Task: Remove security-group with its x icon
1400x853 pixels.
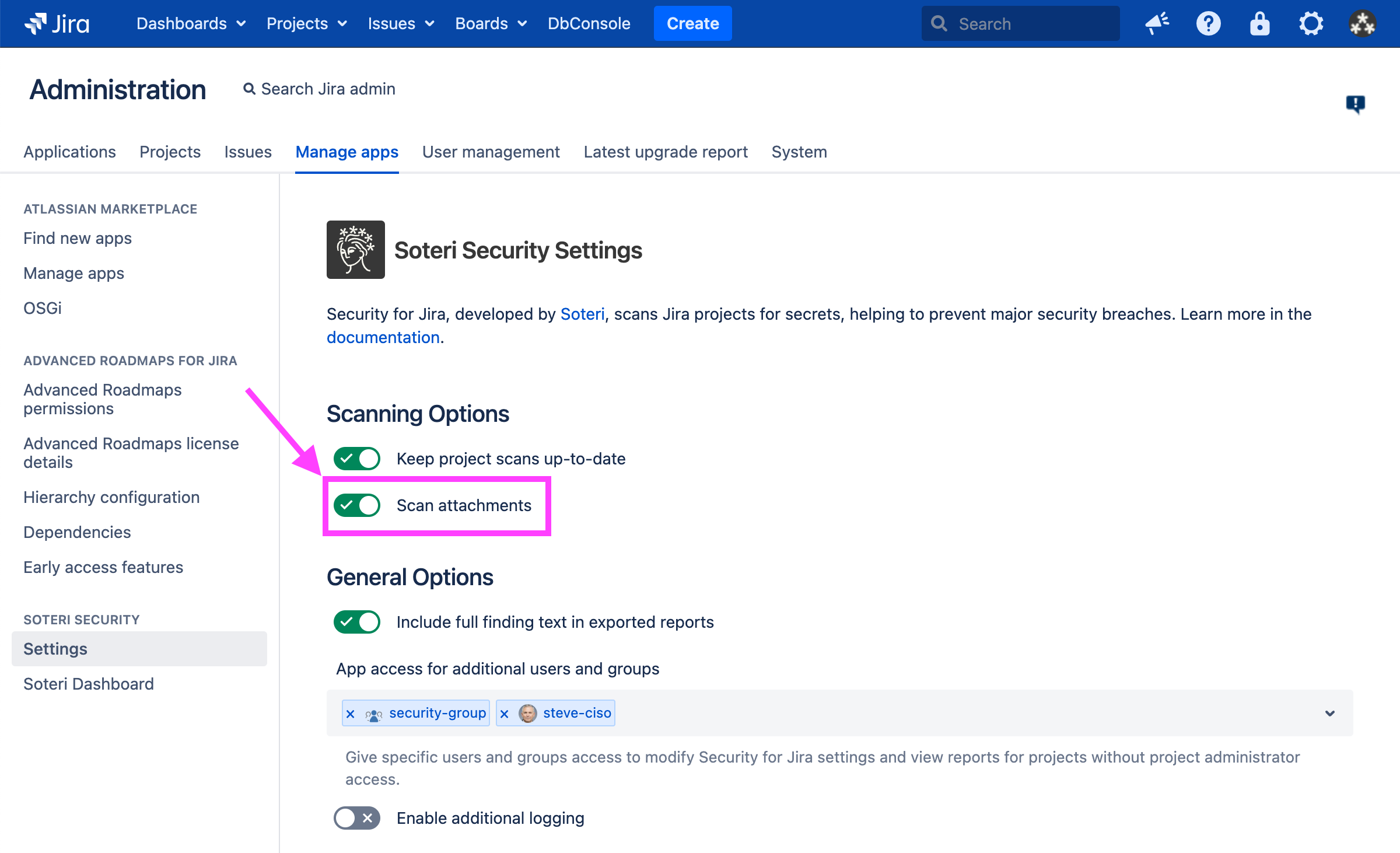Action: (351, 714)
